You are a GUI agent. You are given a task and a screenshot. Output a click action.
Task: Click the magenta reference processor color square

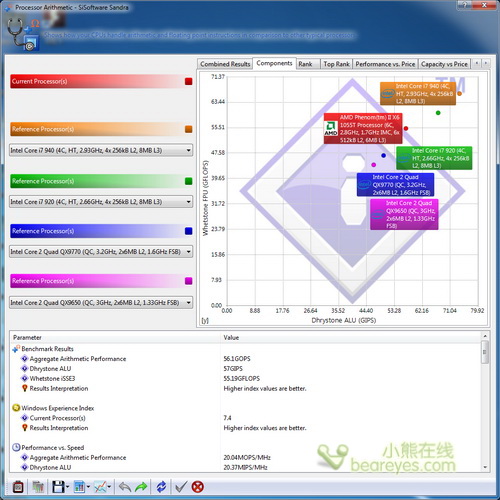[189, 281]
